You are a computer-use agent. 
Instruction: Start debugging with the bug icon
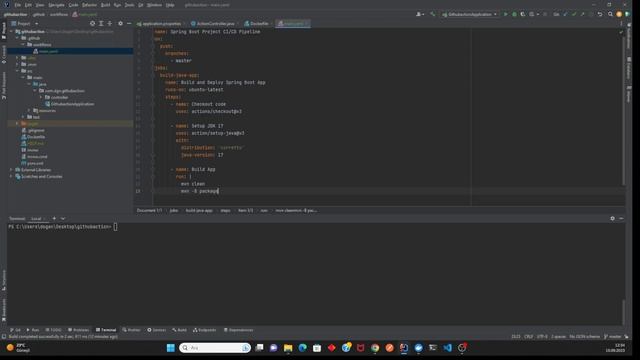click(514, 14)
